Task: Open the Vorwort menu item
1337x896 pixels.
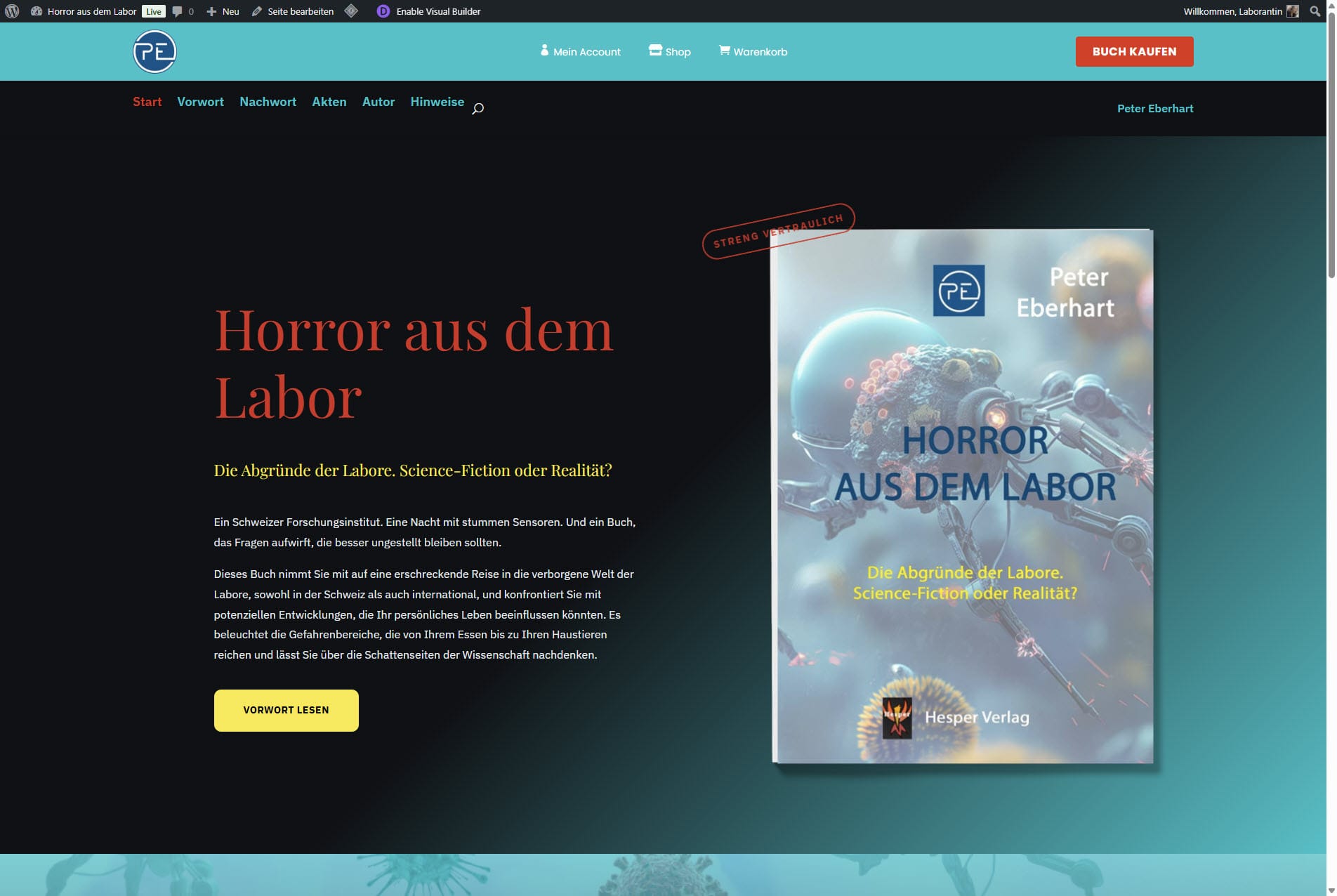Action: click(x=200, y=102)
